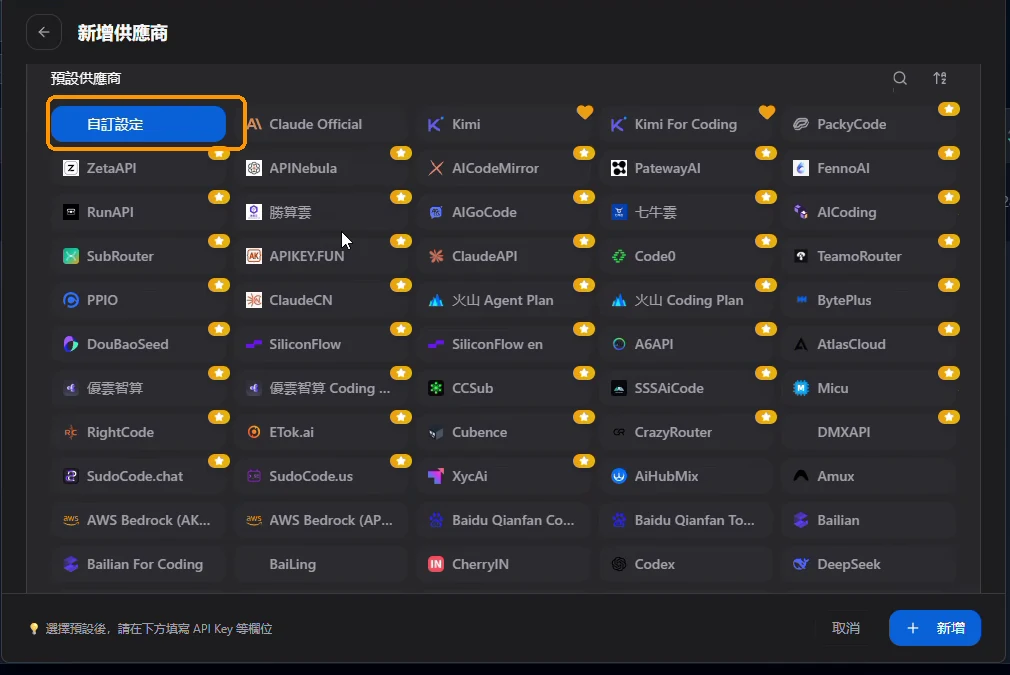The width and height of the screenshot is (1010, 675).
Task: Click the back arrow button
Action: tap(44, 32)
